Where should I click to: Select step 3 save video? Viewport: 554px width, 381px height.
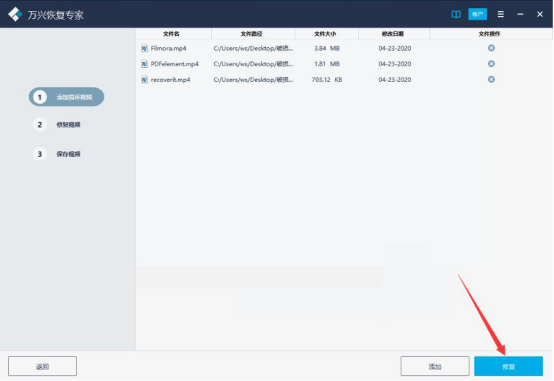tap(57, 154)
